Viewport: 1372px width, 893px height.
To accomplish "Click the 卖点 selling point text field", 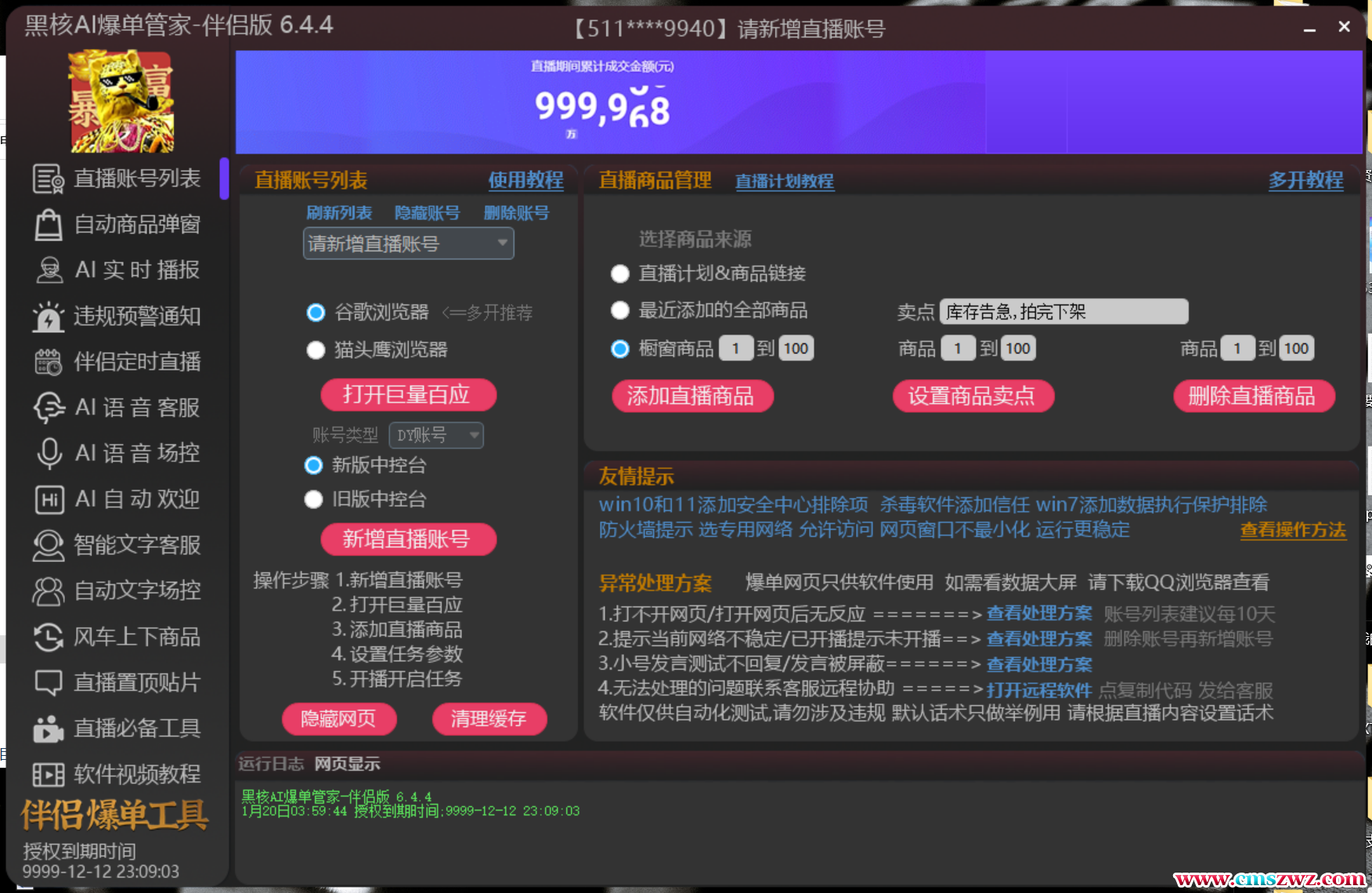I will point(1063,312).
